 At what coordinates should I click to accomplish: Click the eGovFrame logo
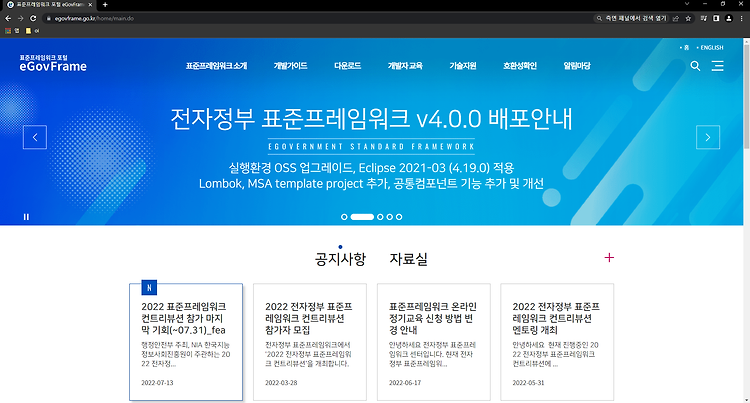pyautogui.click(x=53, y=64)
